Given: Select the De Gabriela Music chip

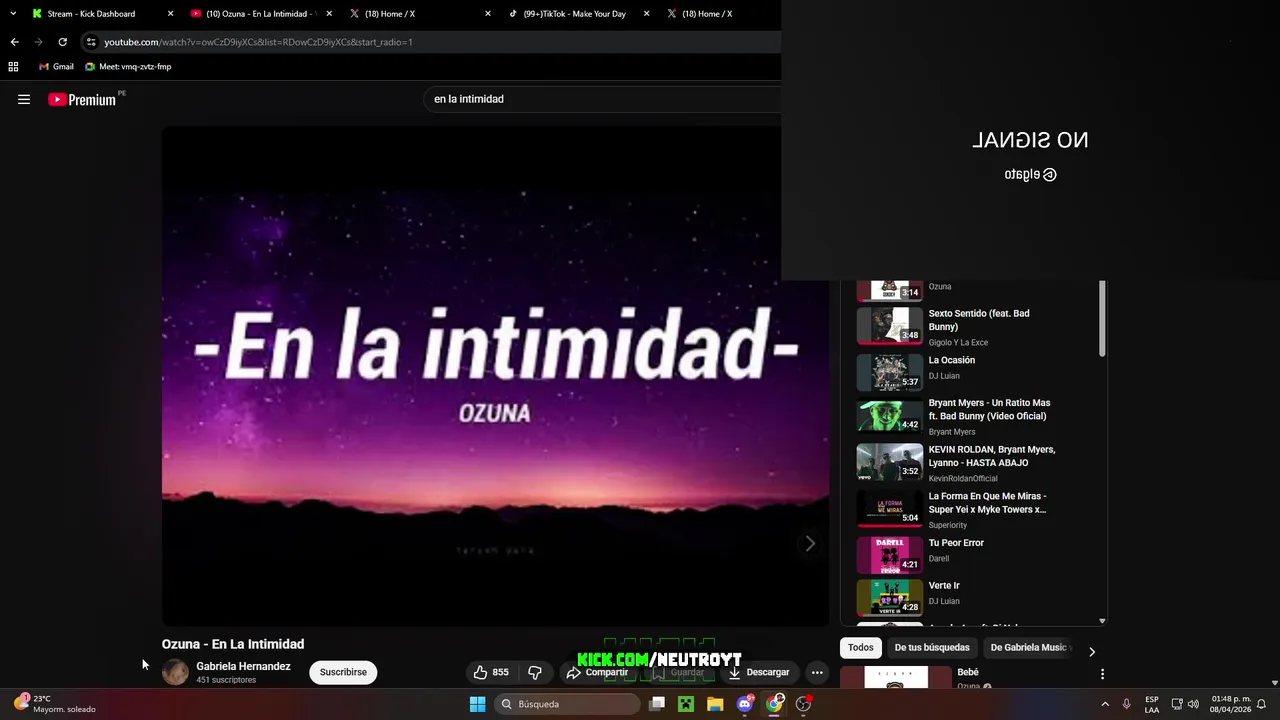Looking at the screenshot, I should point(1030,647).
